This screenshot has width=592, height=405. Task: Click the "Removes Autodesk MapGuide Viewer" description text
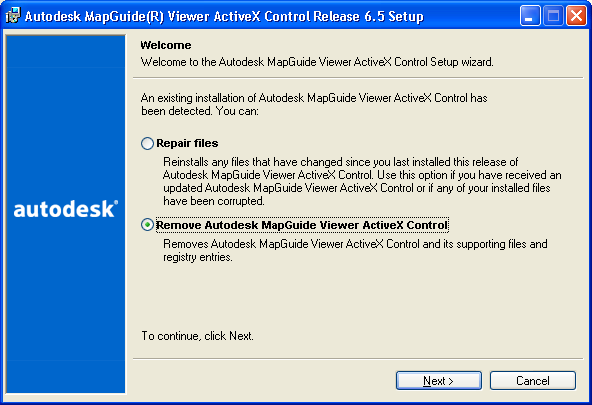(355, 251)
